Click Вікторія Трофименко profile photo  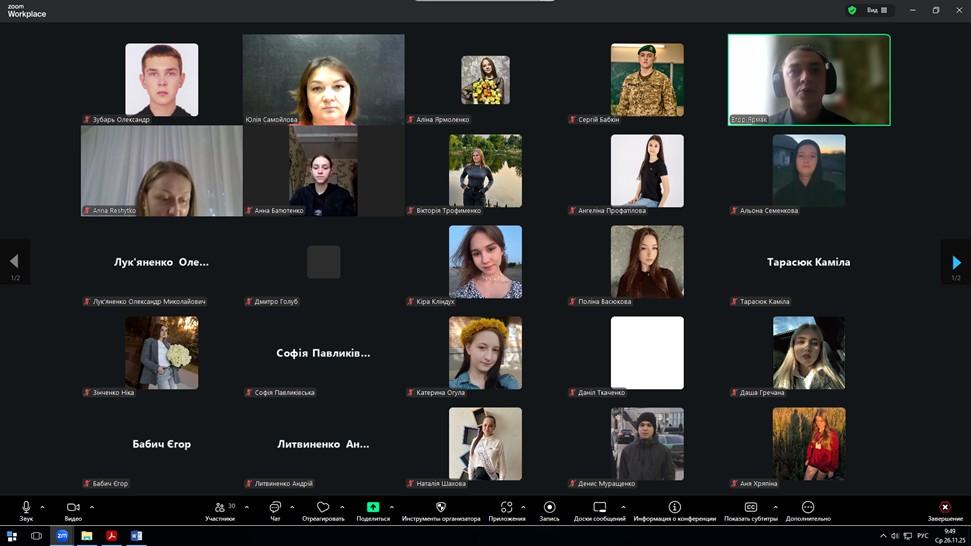coord(486,171)
